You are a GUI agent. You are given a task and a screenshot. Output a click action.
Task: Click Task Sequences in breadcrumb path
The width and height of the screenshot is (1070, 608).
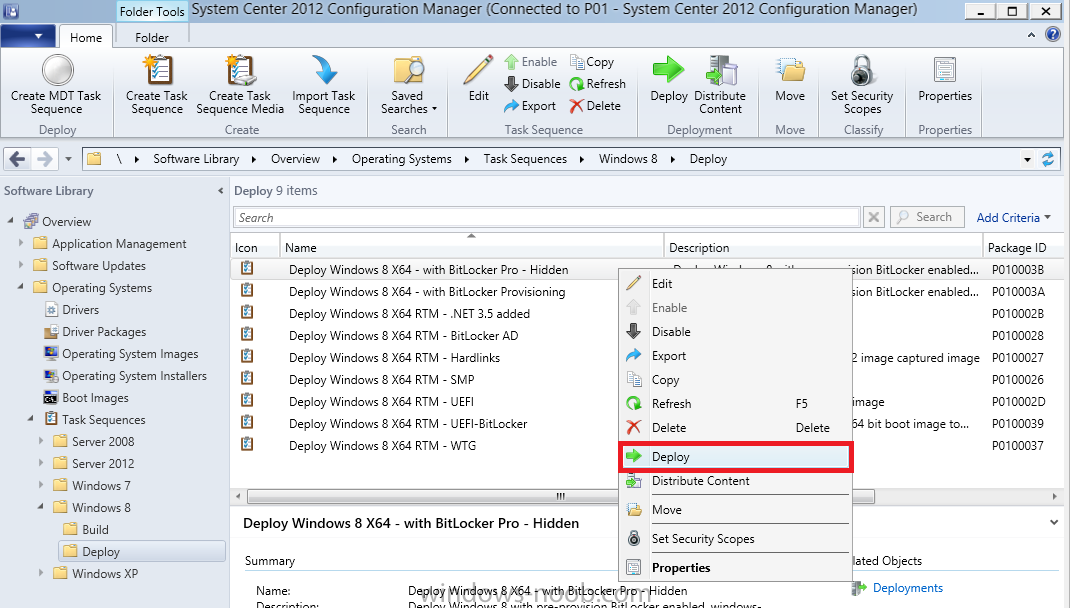click(x=525, y=159)
